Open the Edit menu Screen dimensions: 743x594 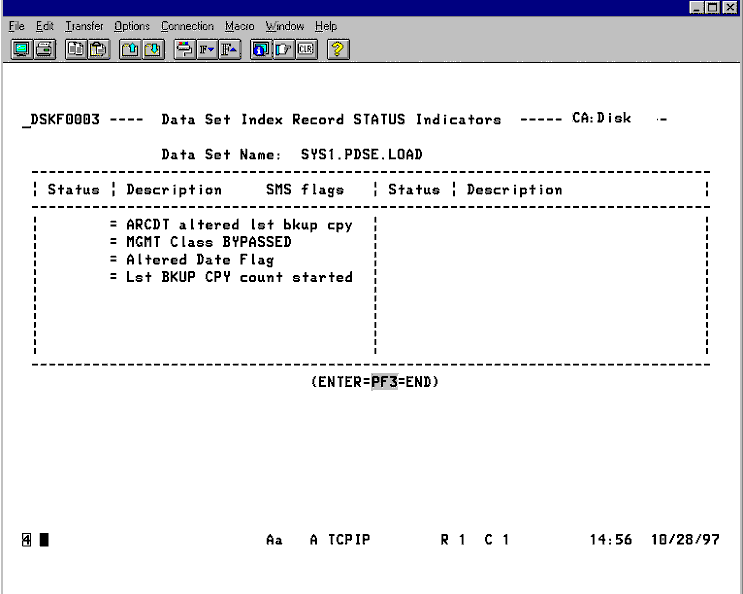pyautogui.click(x=45, y=26)
